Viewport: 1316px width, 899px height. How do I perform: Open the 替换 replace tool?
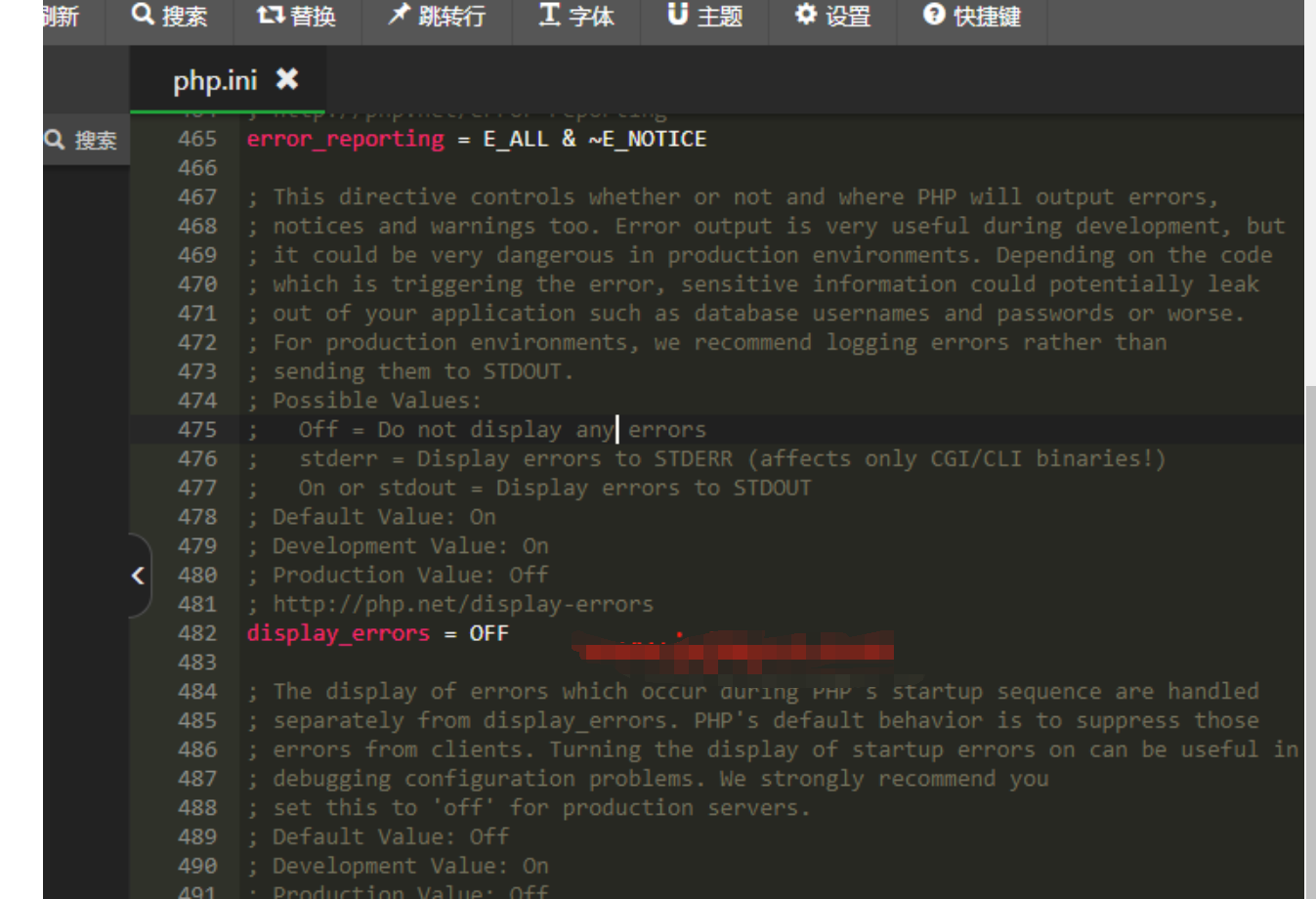point(297,17)
